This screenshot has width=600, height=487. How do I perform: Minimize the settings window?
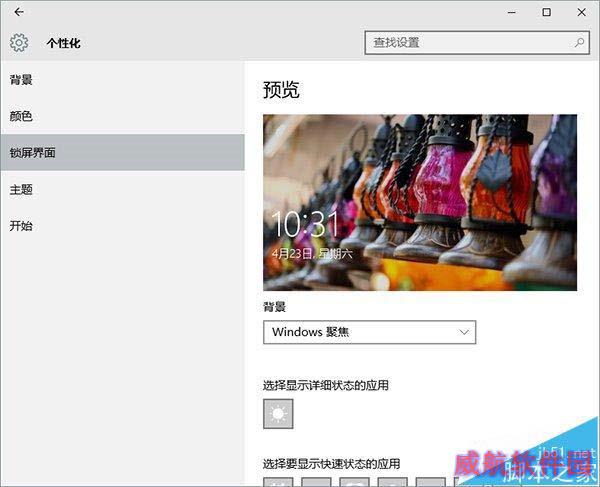(511, 12)
